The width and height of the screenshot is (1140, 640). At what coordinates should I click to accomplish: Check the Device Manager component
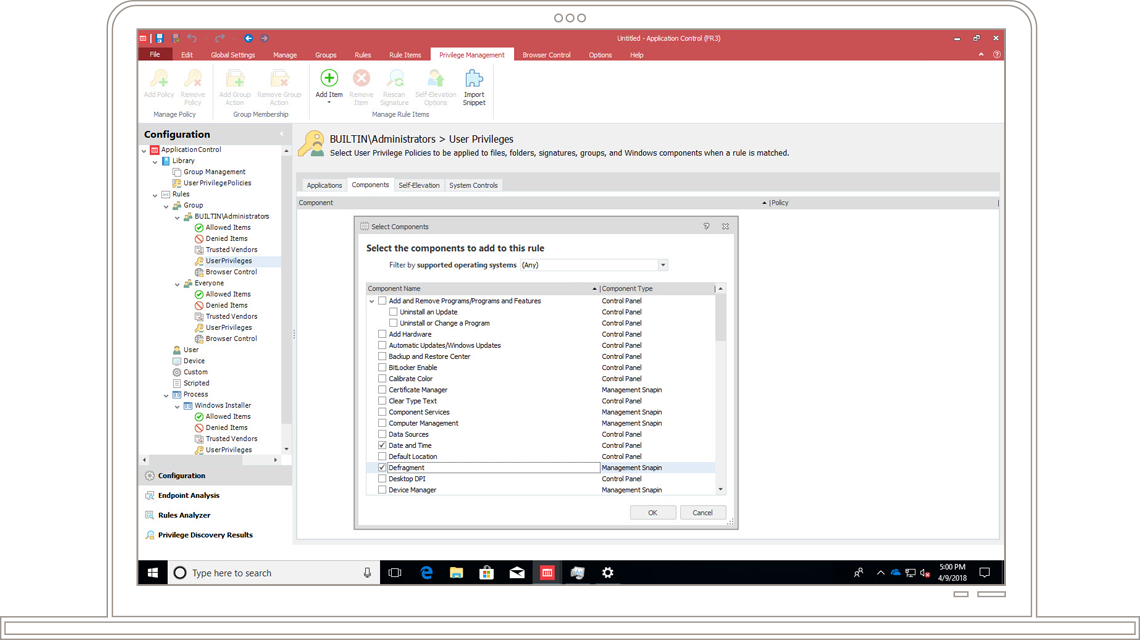click(x=382, y=490)
